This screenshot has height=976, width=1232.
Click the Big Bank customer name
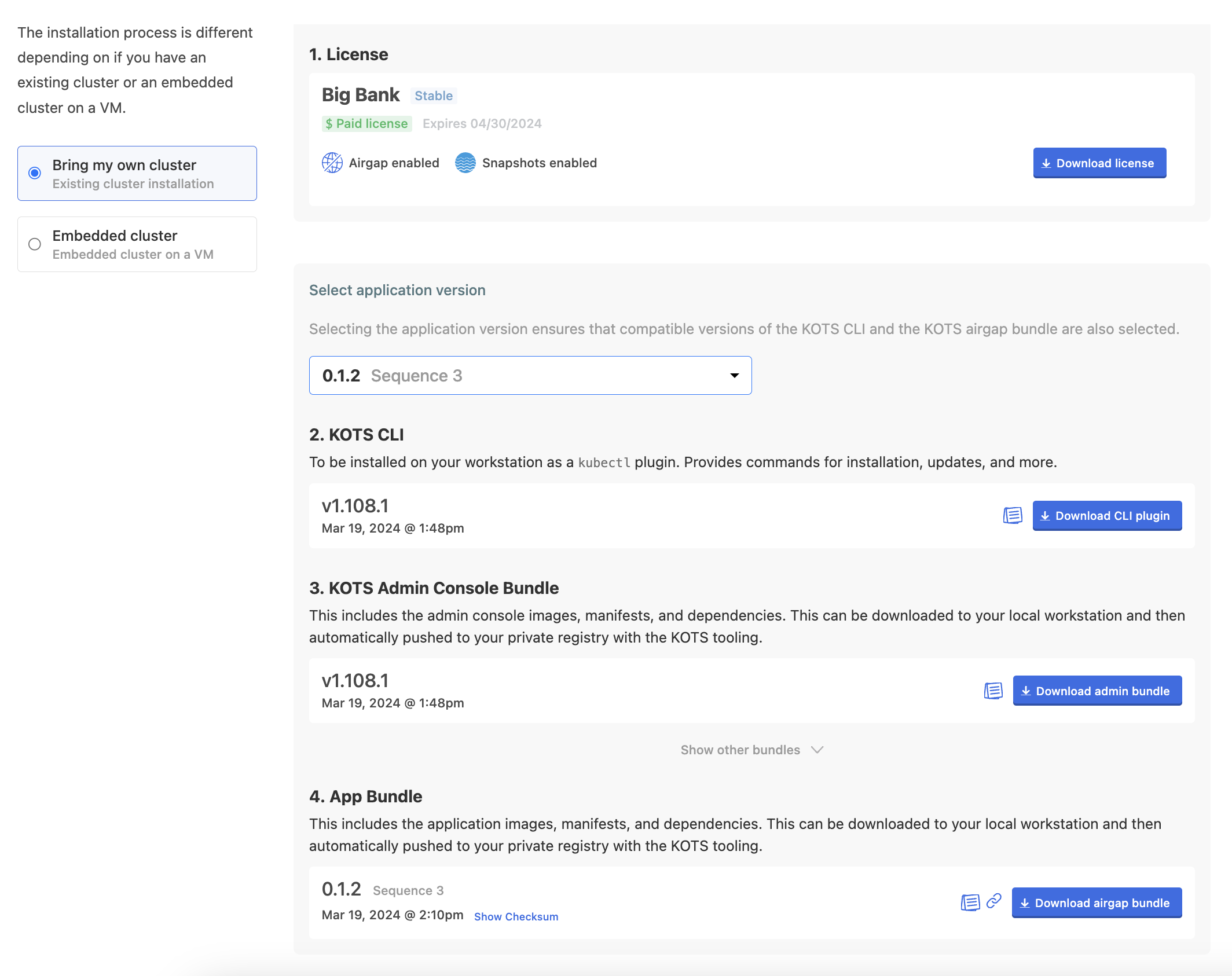tap(361, 94)
